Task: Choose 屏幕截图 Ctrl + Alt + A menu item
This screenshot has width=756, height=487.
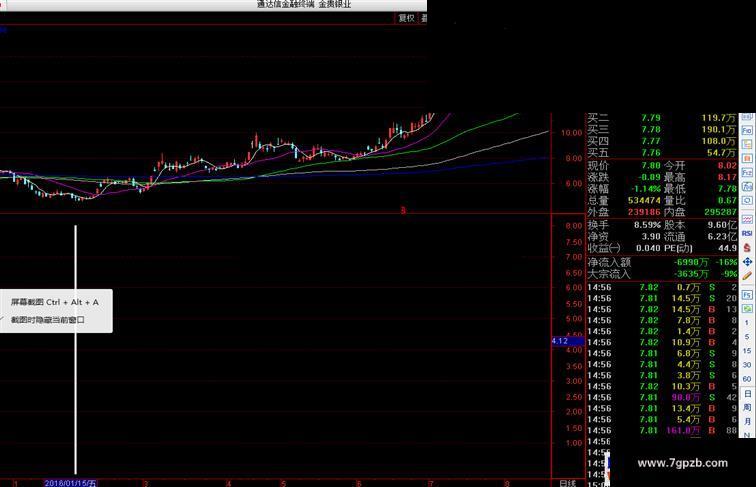Action: (54, 302)
